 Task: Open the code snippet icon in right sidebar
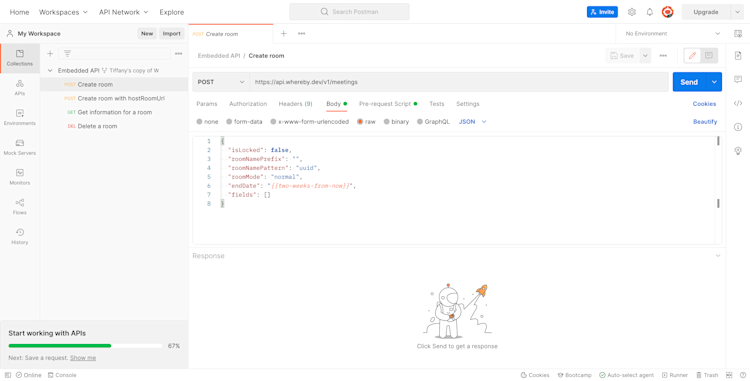[x=738, y=103]
